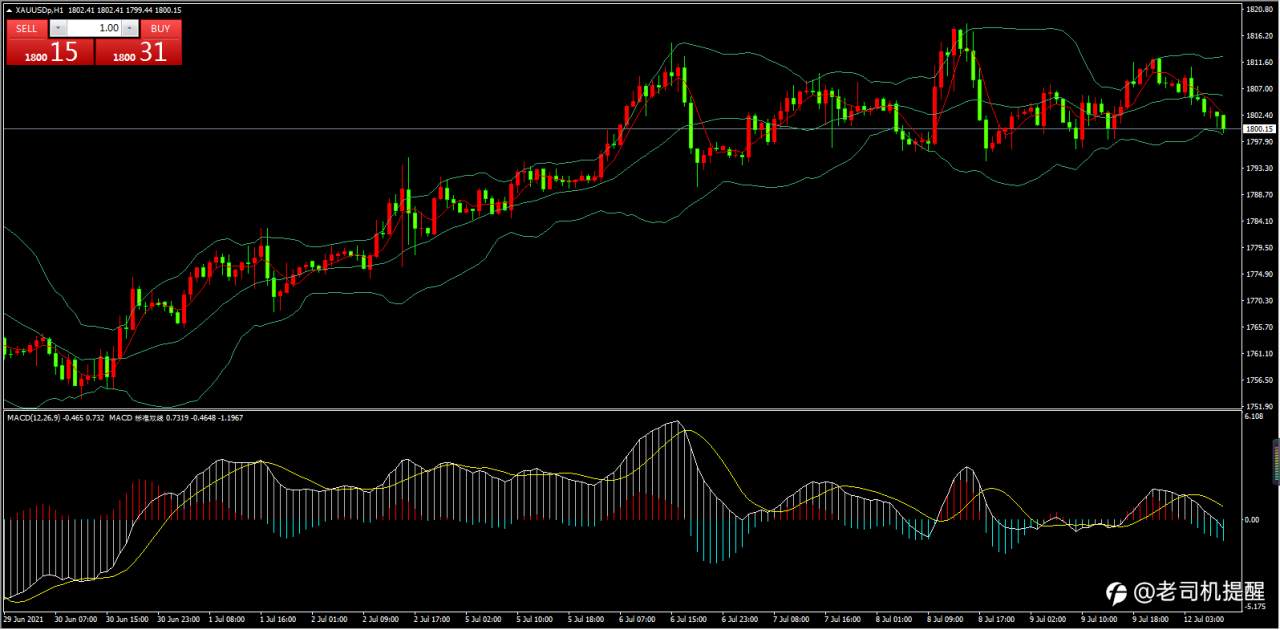Buy at the 1800.31 ask price tile
Image resolution: width=1280 pixels, height=630 pixels.
click(x=139, y=53)
